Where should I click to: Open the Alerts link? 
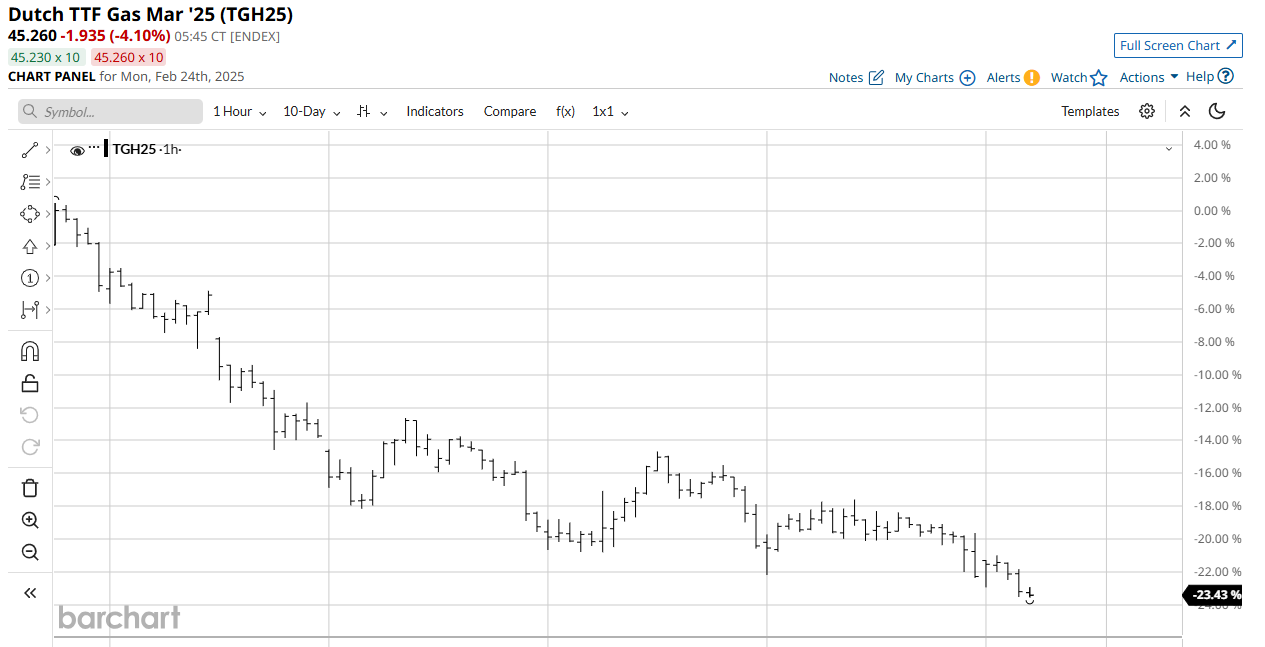click(1013, 77)
